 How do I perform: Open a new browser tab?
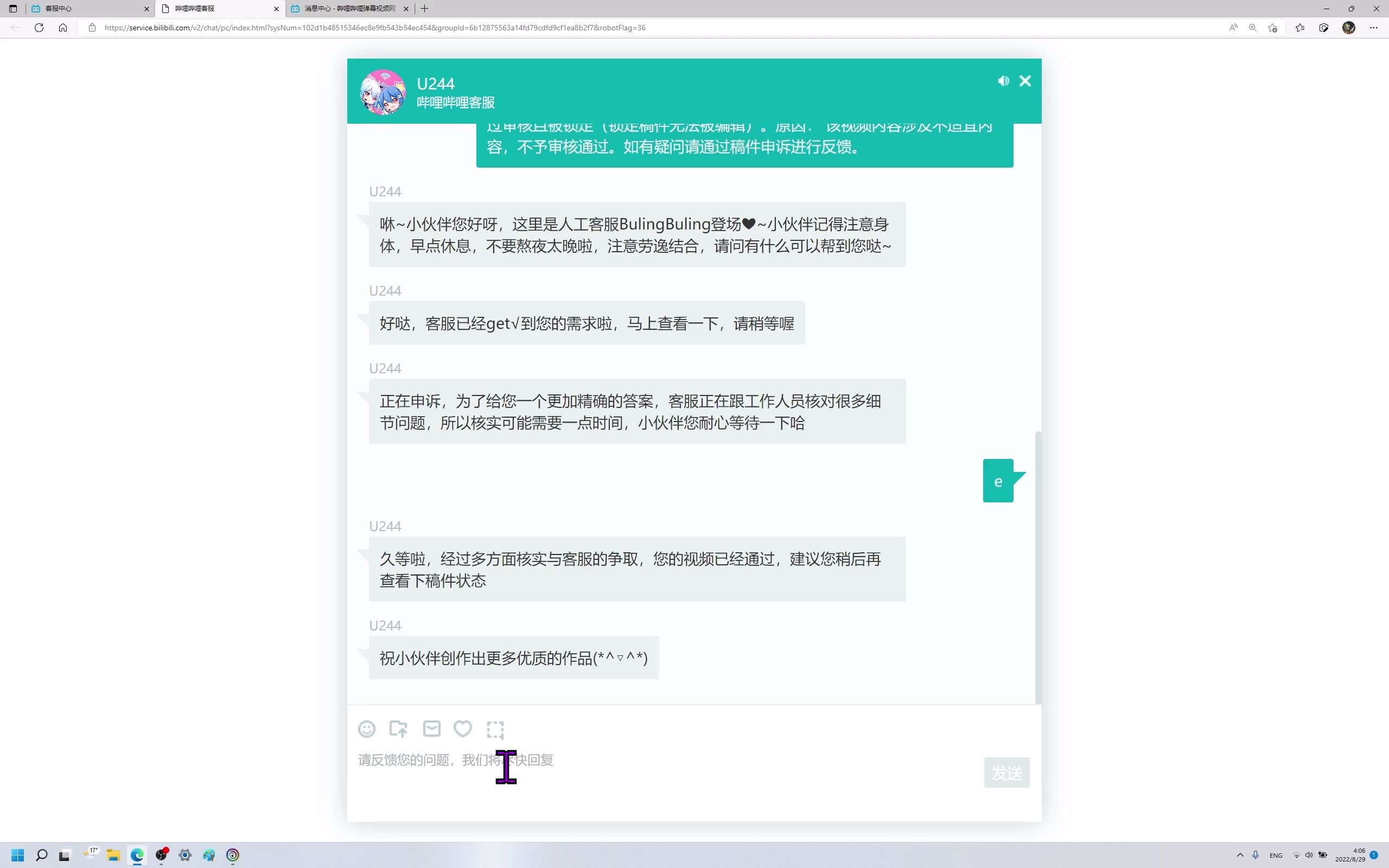pyautogui.click(x=425, y=9)
